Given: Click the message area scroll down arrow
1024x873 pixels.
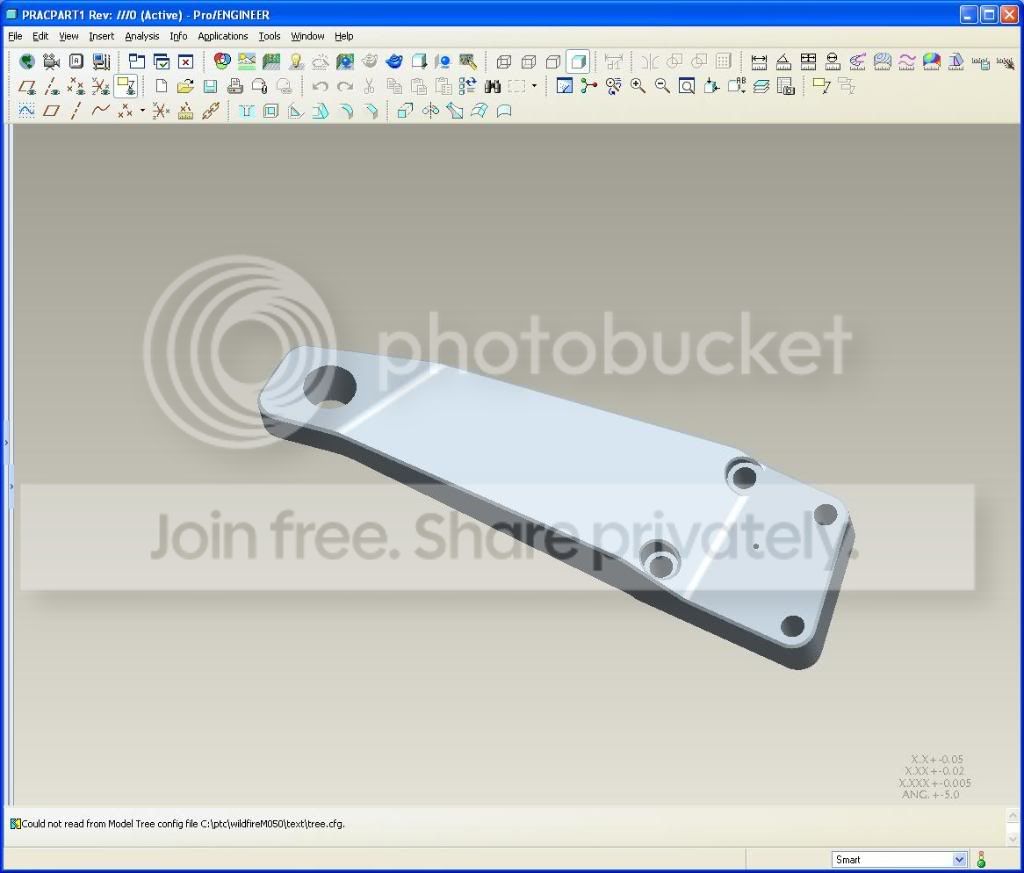Looking at the screenshot, I should tap(1013, 838).
